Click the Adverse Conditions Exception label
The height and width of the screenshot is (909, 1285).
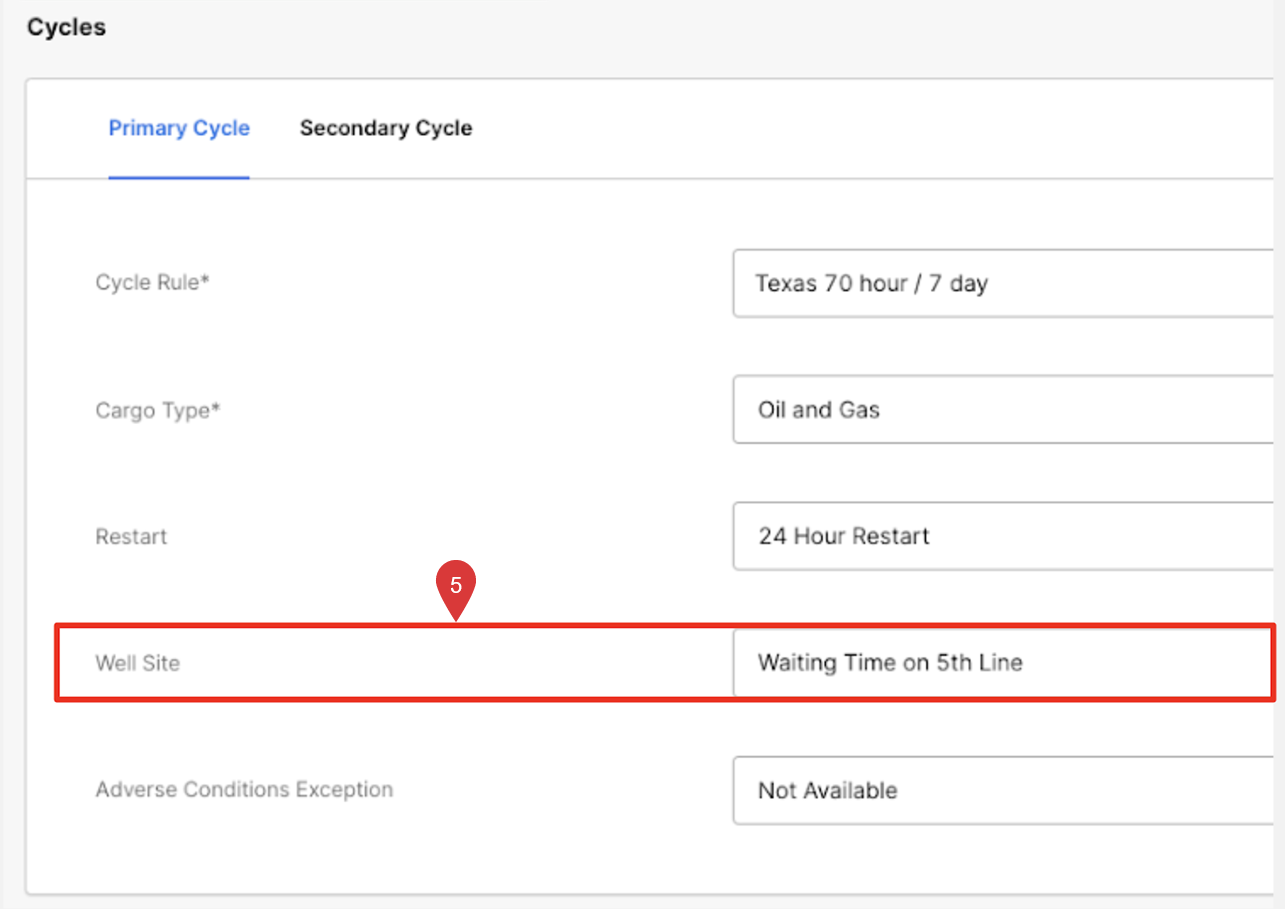point(244,789)
